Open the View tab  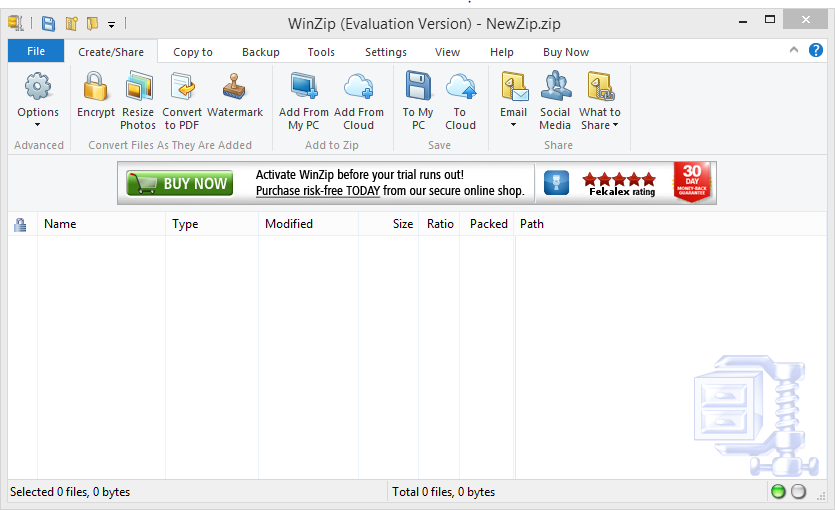click(x=447, y=52)
